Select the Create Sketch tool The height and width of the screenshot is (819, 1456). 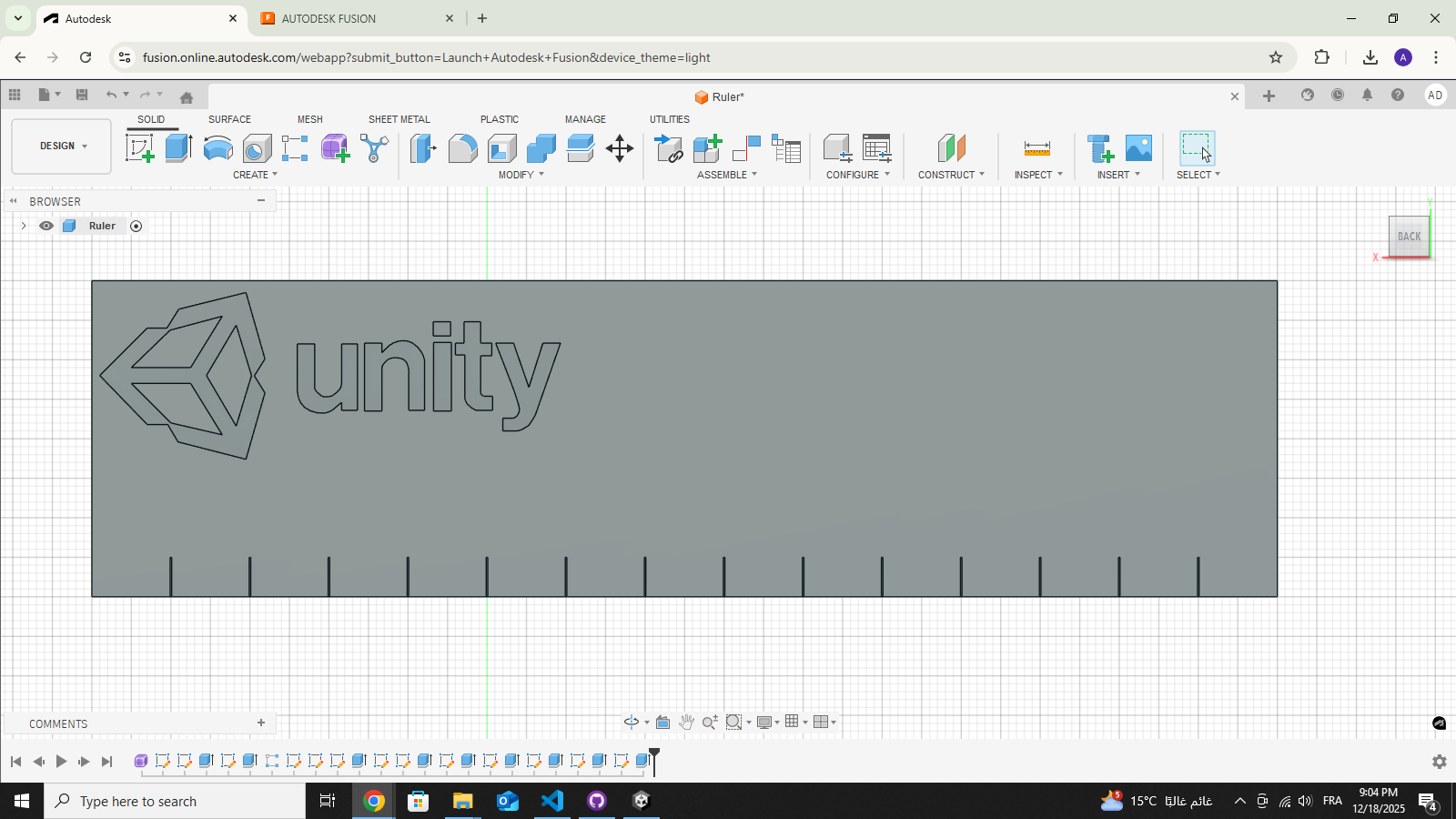point(139,148)
